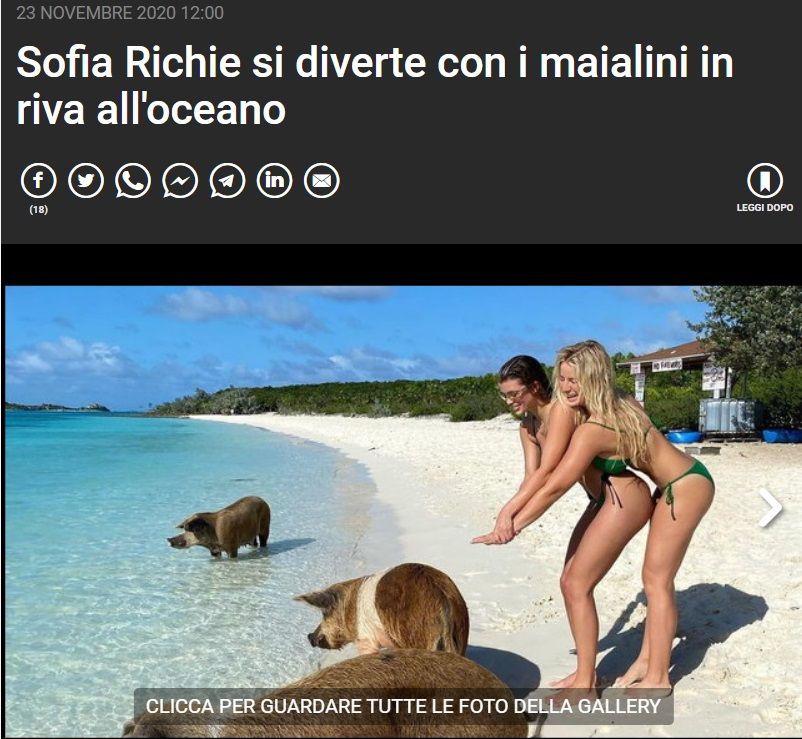The image size is (802, 739).
Task: Send the article via WhatsApp
Action: [x=133, y=181]
